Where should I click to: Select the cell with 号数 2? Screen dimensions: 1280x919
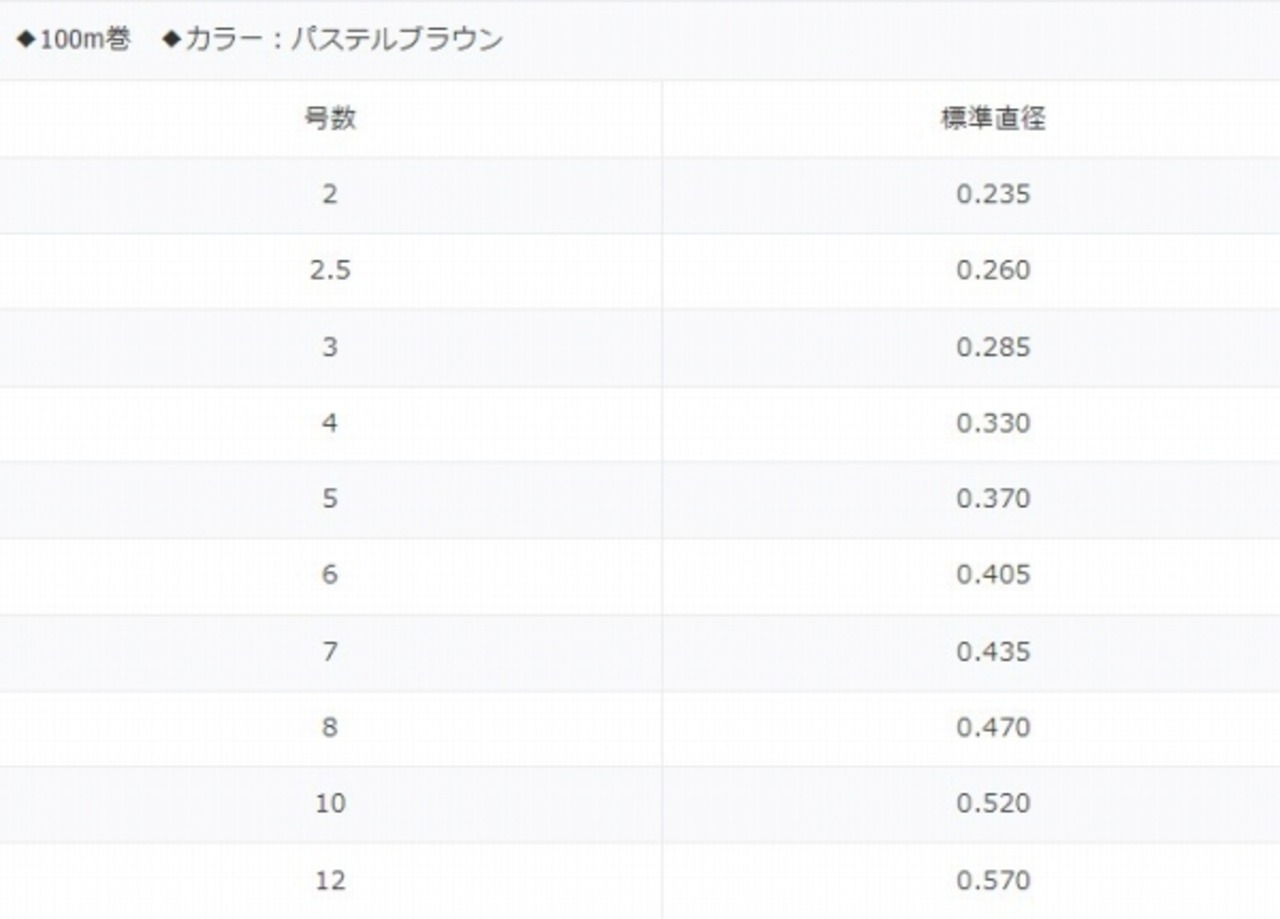(x=330, y=194)
